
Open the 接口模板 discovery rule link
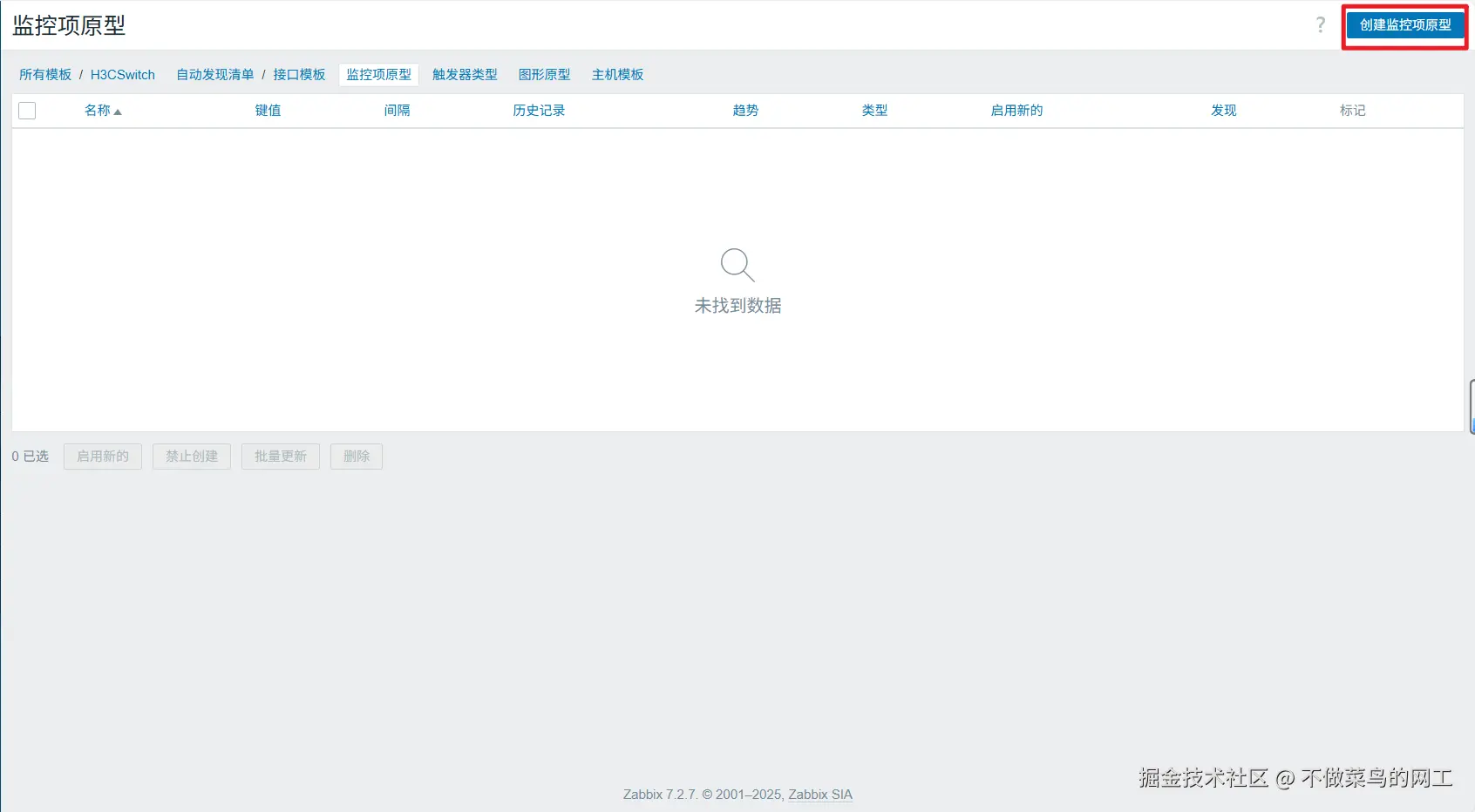(299, 75)
